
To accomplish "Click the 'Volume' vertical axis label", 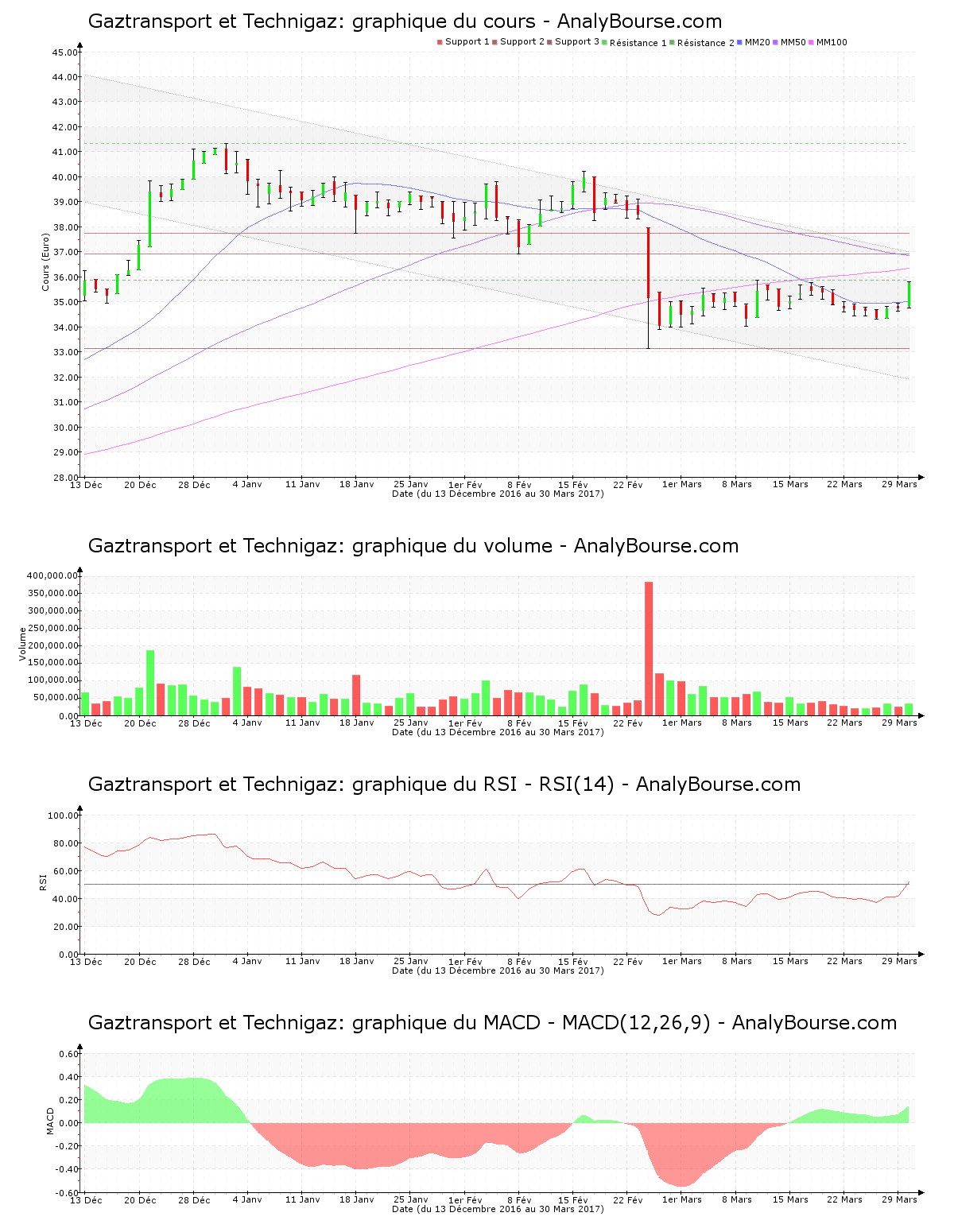I will click(23, 645).
